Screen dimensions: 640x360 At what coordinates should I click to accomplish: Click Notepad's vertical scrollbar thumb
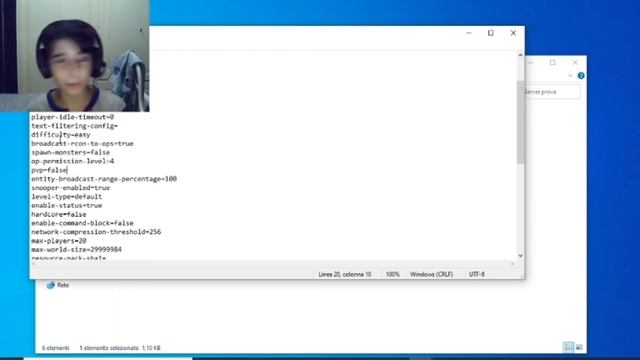[520, 122]
